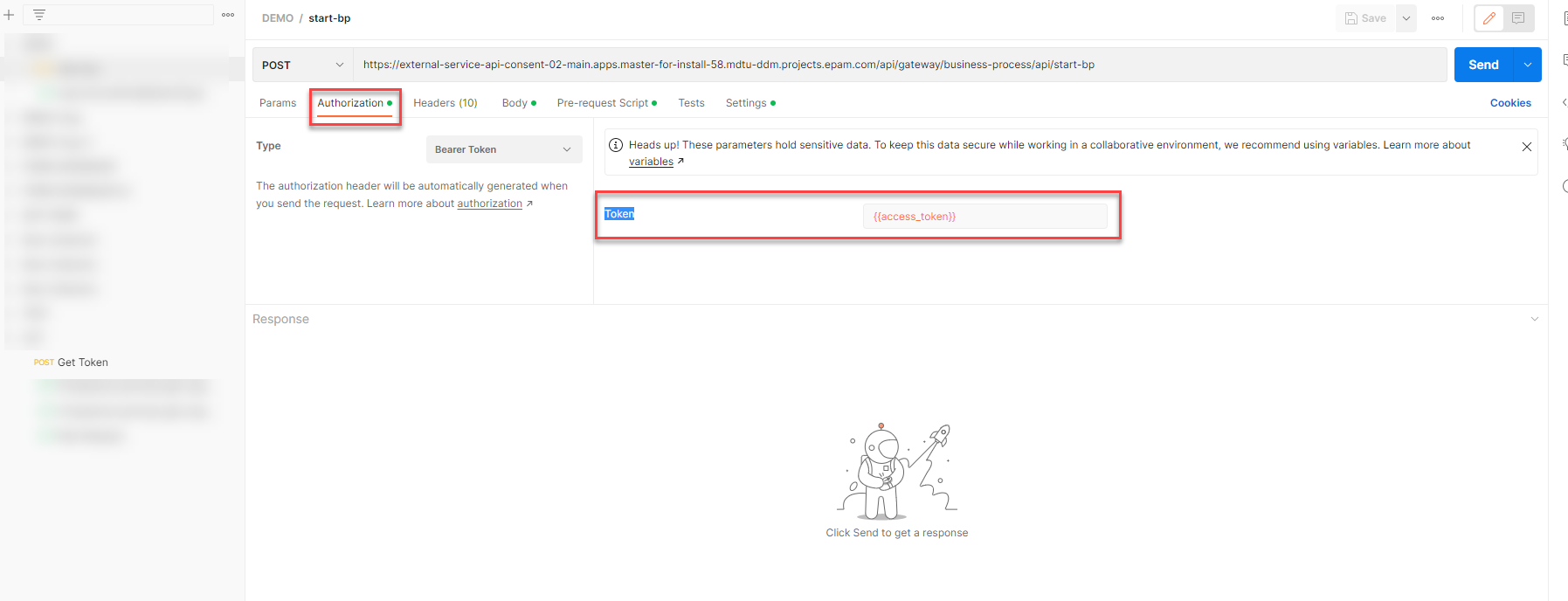This screenshot has width=1568, height=601.
Task: Open the sidebar three-dots options menu
Action: (x=228, y=15)
